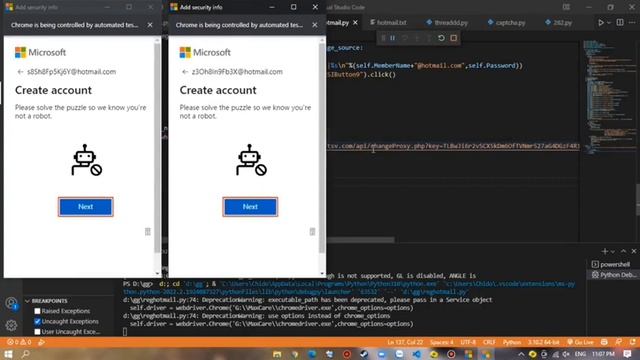Dismiss automation notice in left Chrome window
The height and width of the screenshot is (360, 640).
[150, 25]
